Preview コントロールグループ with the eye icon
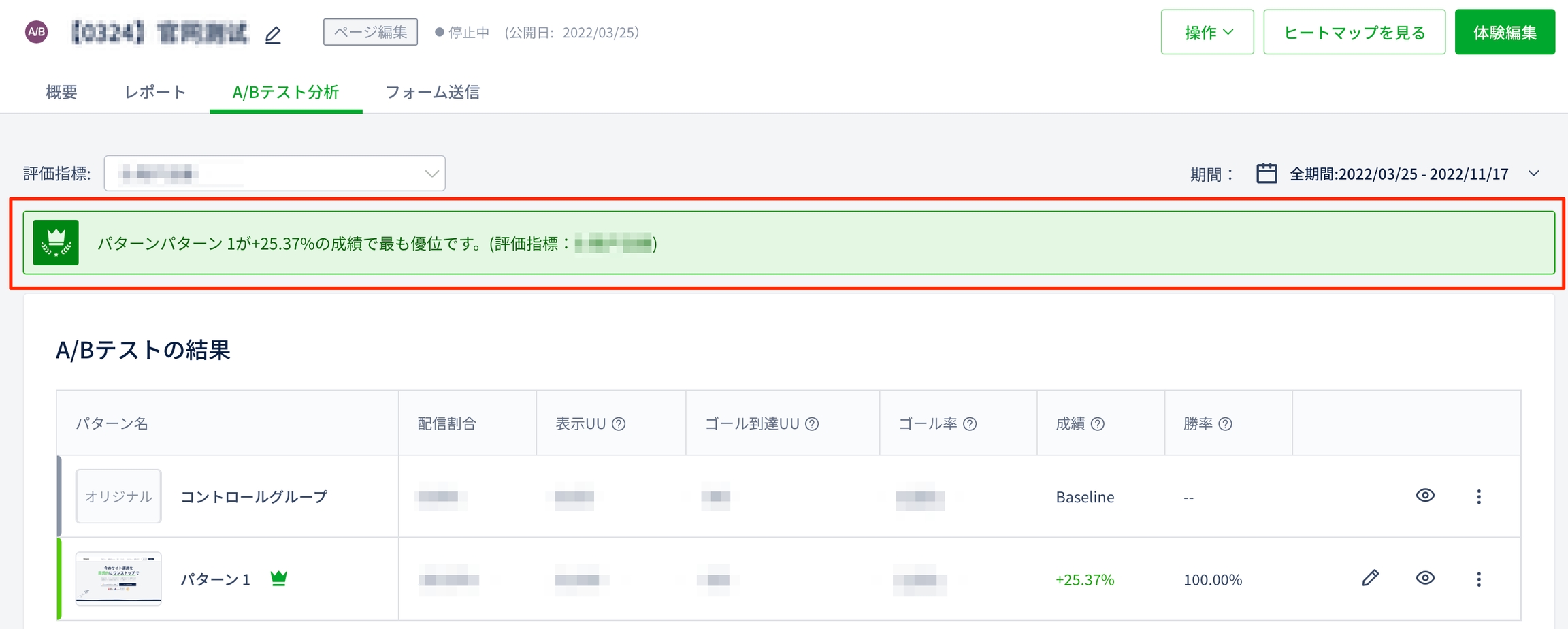1568x629 pixels. pos(1425,496)
